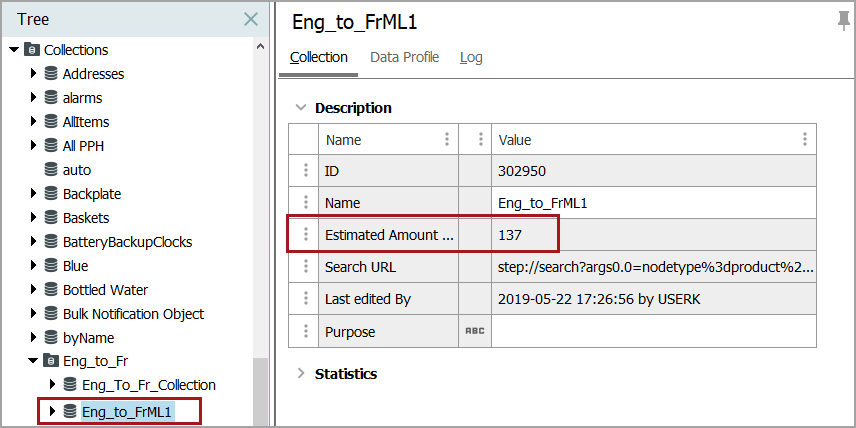This screenshot has height=428, width=856.
Task: Collapse the Description section
Action: pos(300,108)
